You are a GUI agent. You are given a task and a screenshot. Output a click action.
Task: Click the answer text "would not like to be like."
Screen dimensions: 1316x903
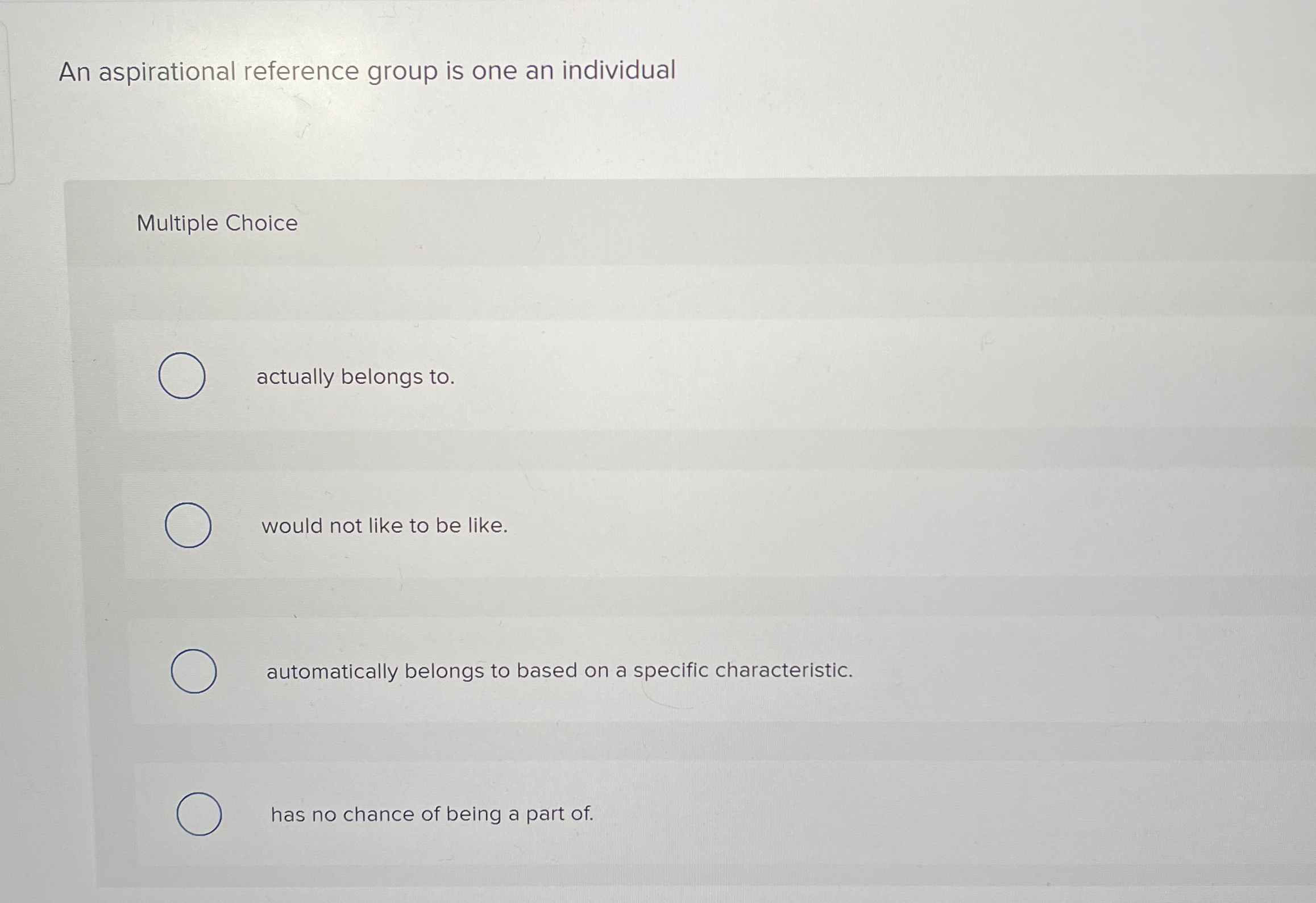tap(385, 526)
